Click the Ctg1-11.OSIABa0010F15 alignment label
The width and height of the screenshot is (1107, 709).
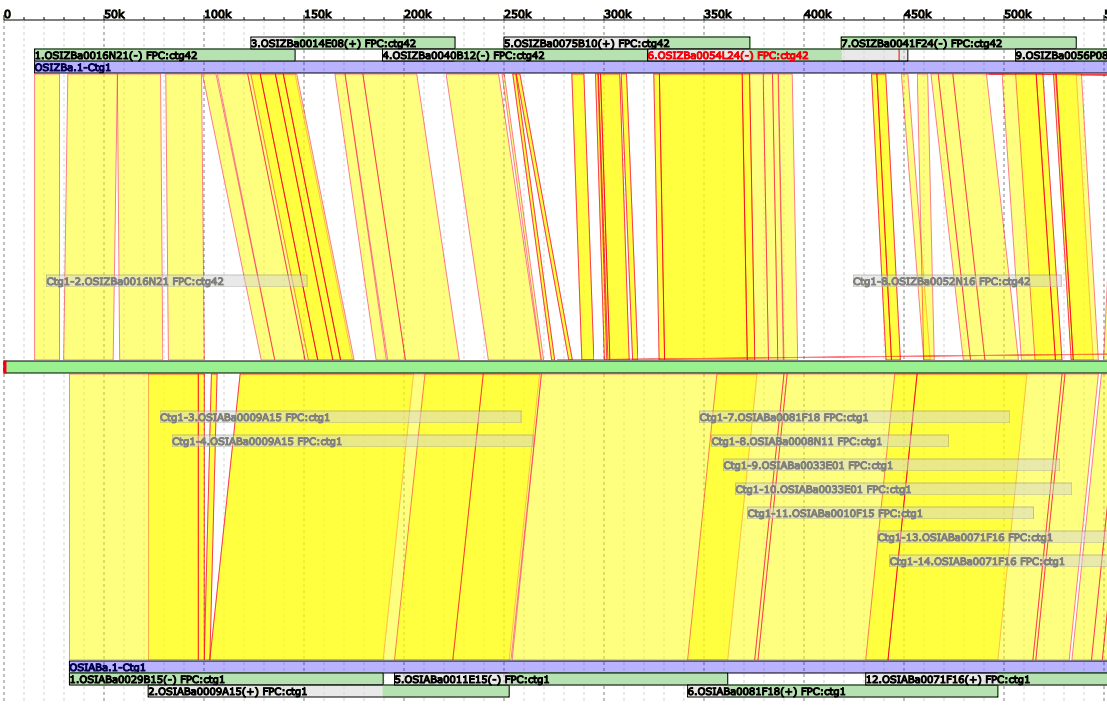(834, 513)
